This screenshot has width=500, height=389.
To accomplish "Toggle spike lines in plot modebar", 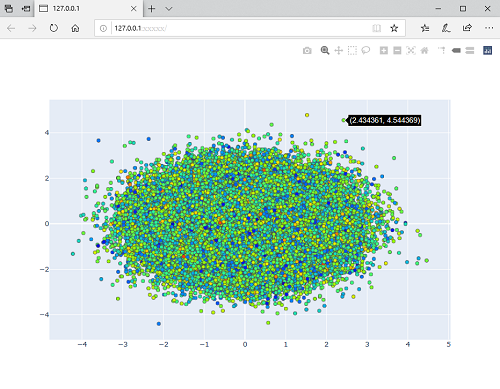I will pos(442,50).
